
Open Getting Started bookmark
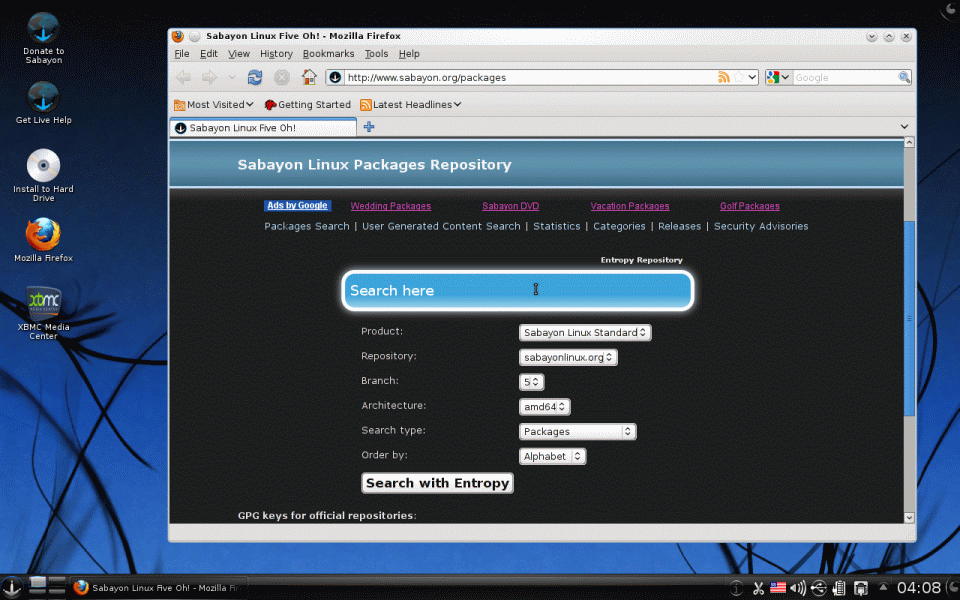pyautogui.click(x=307, y=105)
